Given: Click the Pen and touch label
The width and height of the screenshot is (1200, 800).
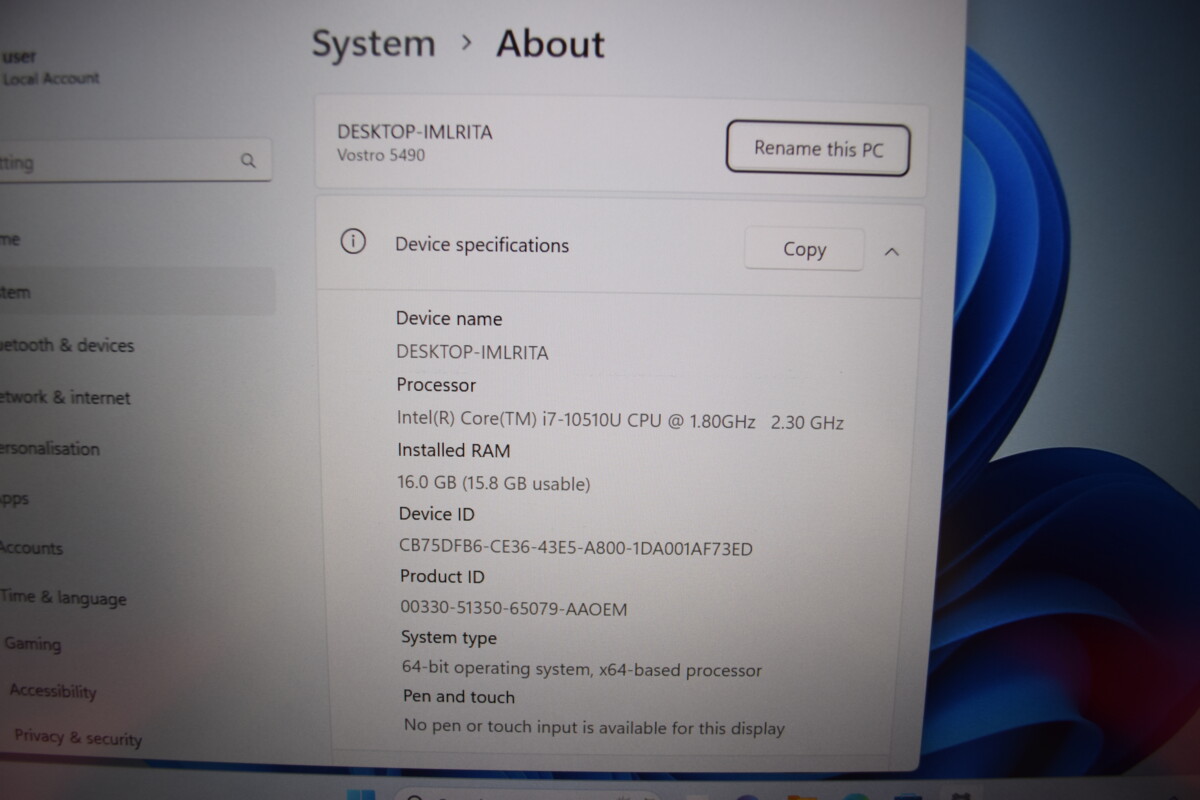Looking at the screenshot, I should click(x=459, y=697).
